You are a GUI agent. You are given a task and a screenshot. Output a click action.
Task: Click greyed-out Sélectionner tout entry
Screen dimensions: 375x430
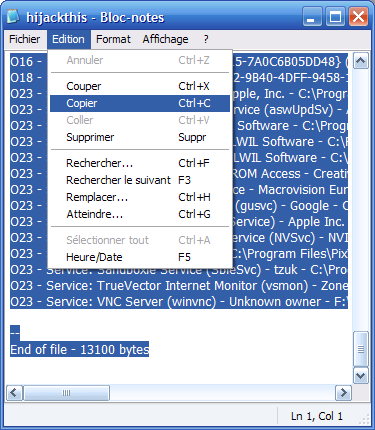pyautogui.click(x=140, y=240)
